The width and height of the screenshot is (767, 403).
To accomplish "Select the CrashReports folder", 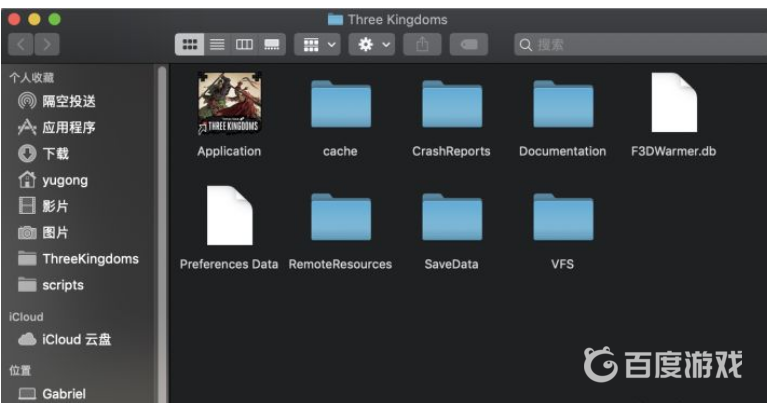I will tap(451, 104).
